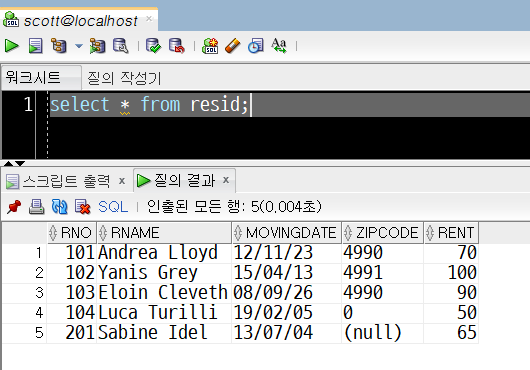This screenshot has width=530, height=370.
Task: Pin the results with the red pushpin icon
Action: 14,207
